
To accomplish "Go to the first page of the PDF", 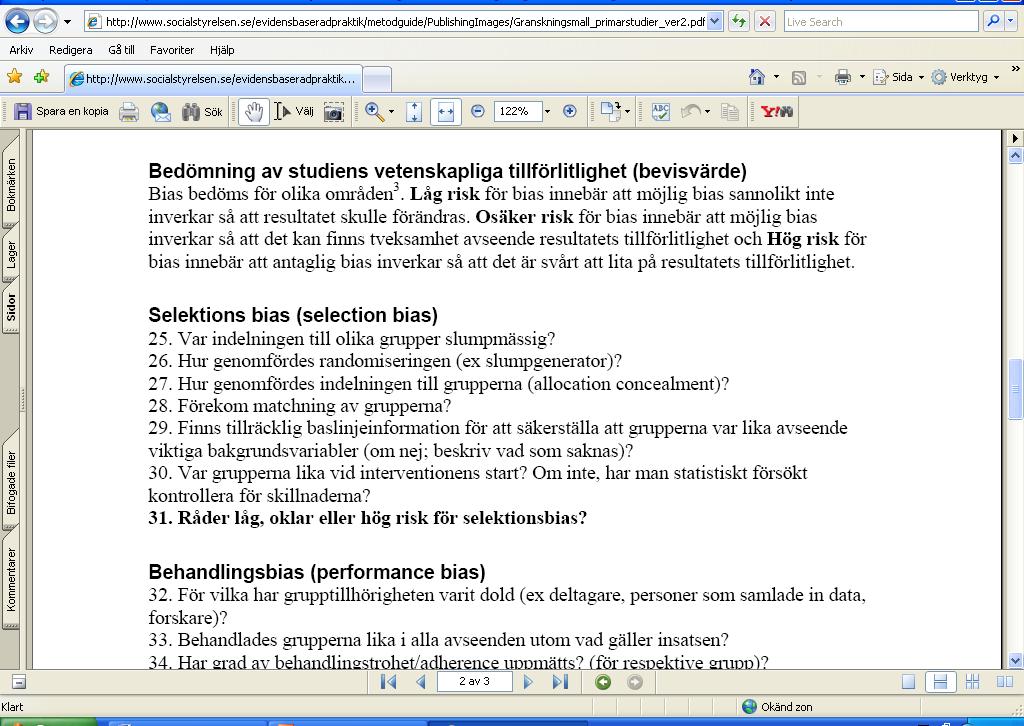I will [388, 682].
